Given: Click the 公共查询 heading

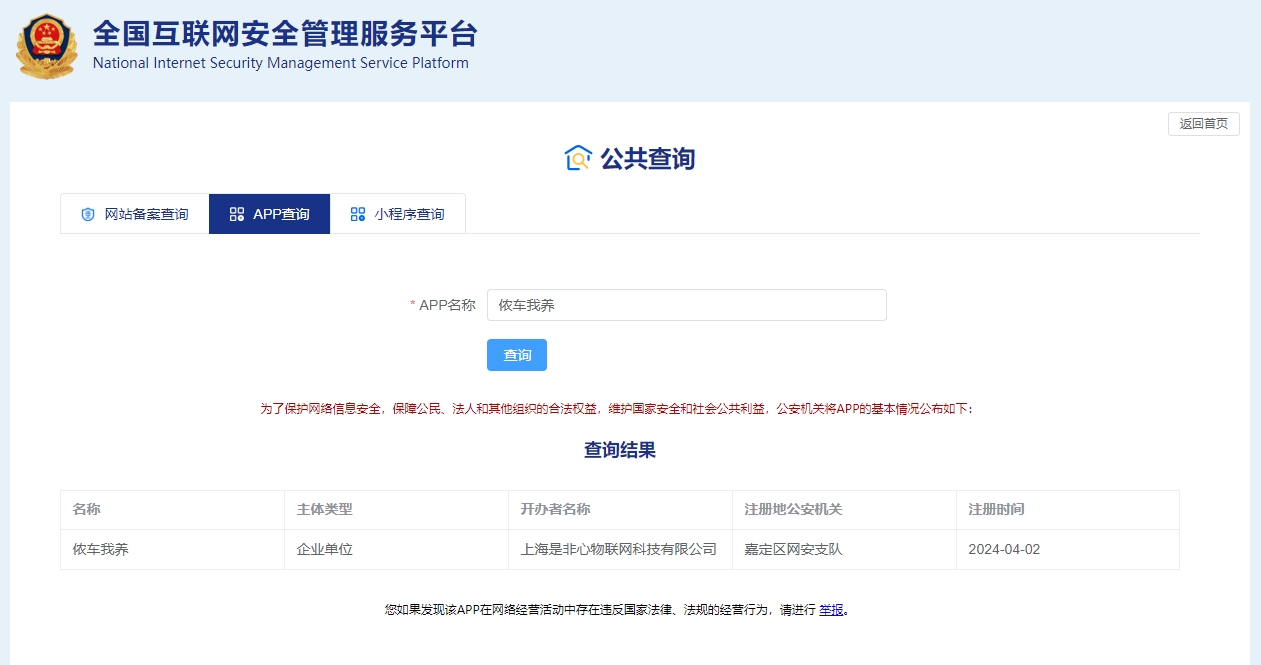Looking at the screenshot, I should click(648, 158).
